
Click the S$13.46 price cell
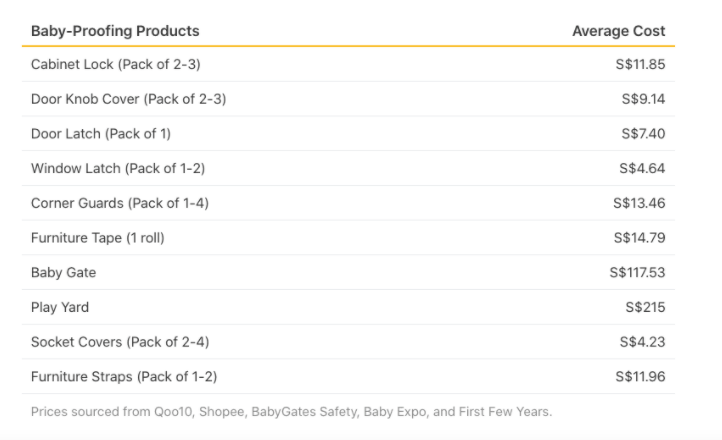641,203
